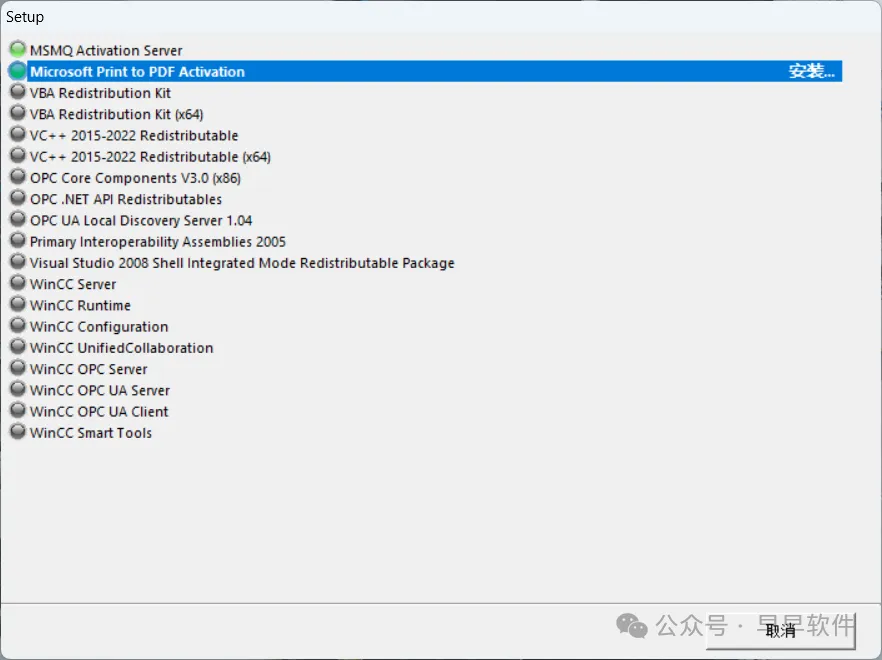
Task: Select the WinCC Runtime entry
Action: [80, 306]
